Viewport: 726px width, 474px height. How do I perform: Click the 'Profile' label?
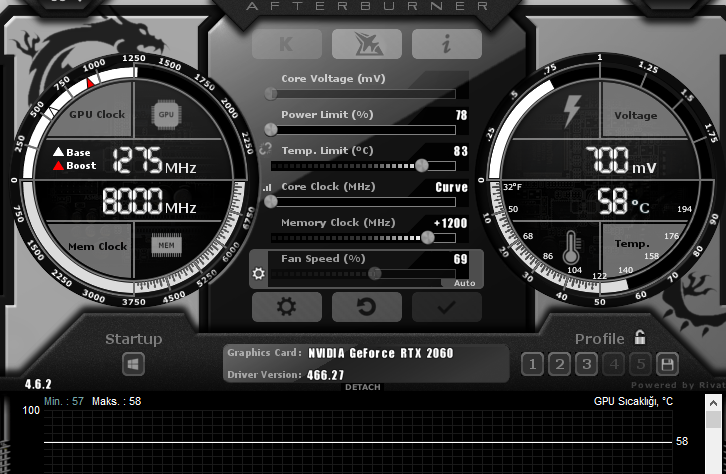(600, 339)
